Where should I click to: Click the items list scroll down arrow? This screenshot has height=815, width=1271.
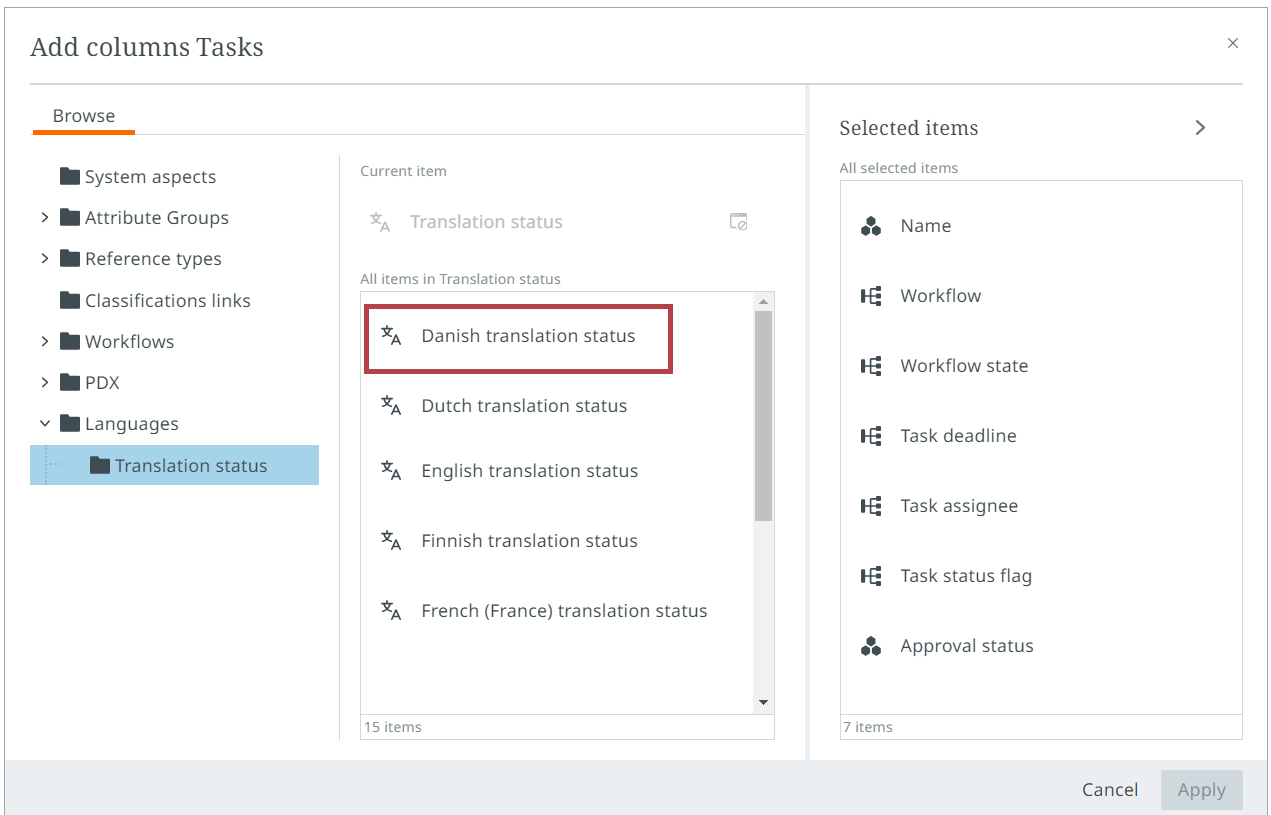[763, 703]
